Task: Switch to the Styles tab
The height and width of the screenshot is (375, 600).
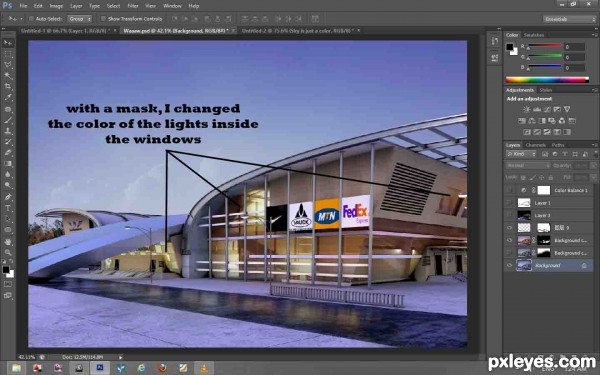Action: pyautogui.click(x=546, y=90)
